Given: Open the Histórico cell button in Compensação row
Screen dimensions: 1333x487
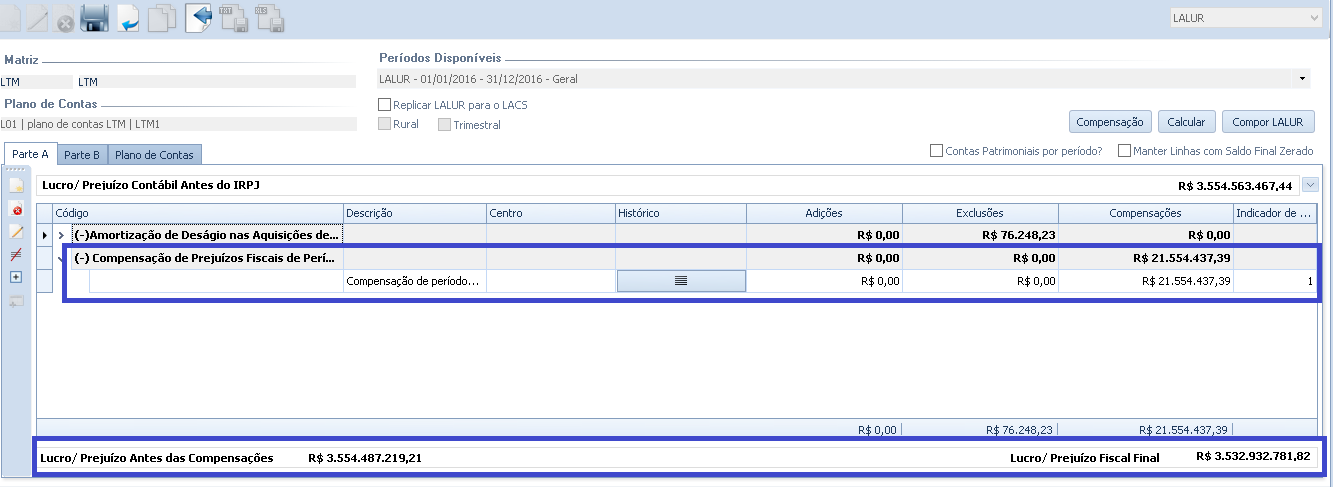Looking at the screenshot, I should (681, 281).
